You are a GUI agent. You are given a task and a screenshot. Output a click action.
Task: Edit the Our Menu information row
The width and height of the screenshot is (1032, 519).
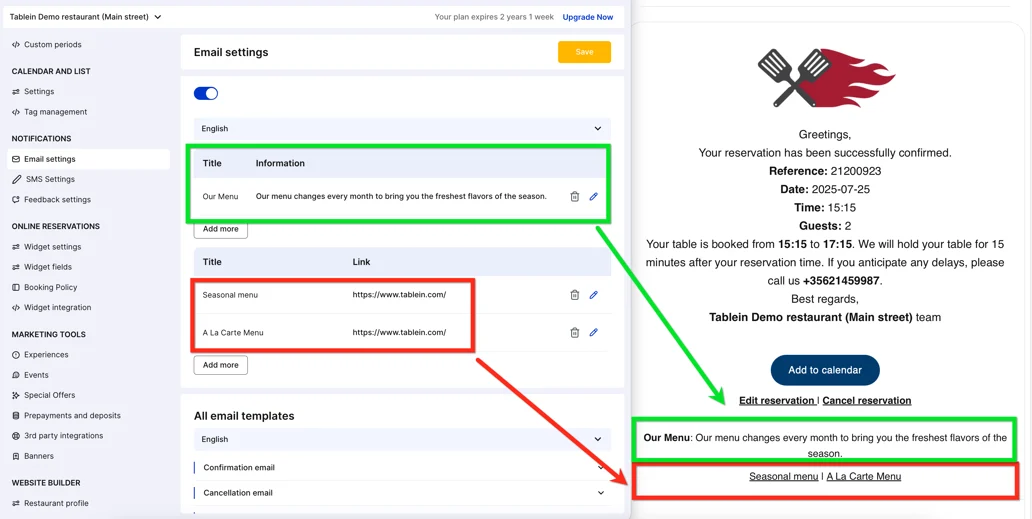tap(593, 197)
